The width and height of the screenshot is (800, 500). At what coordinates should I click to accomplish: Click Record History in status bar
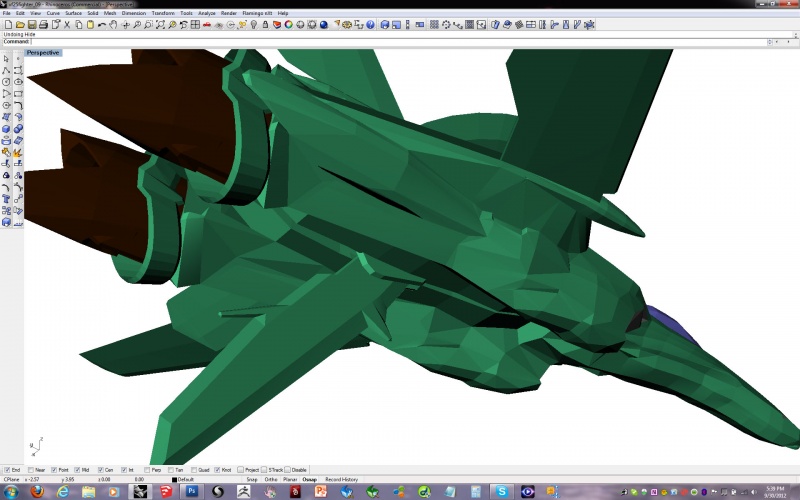(341, 480)
